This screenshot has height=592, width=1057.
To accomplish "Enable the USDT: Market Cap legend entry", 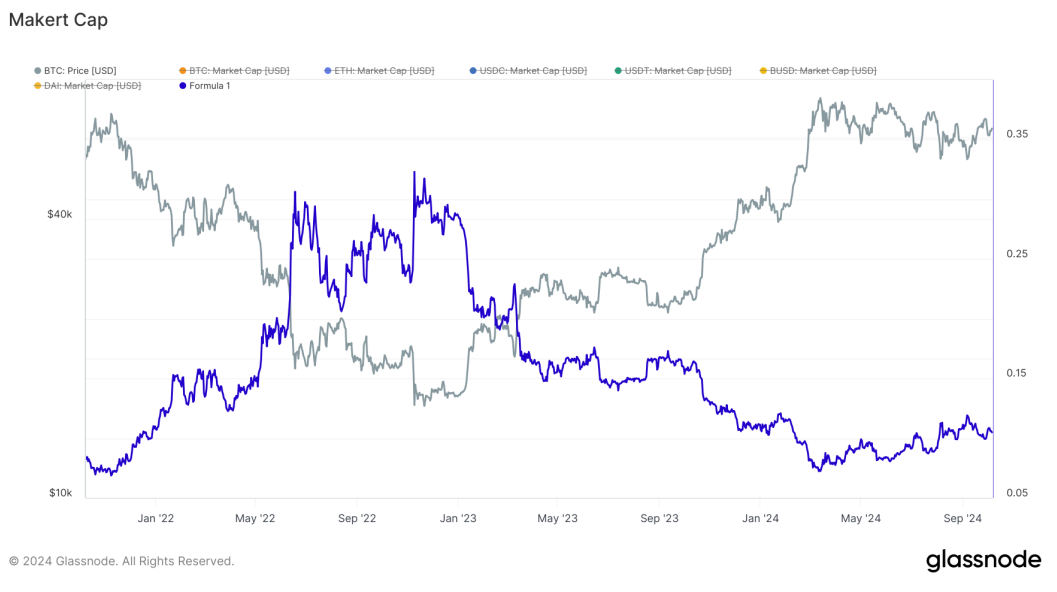I will [x=677, y=71].
